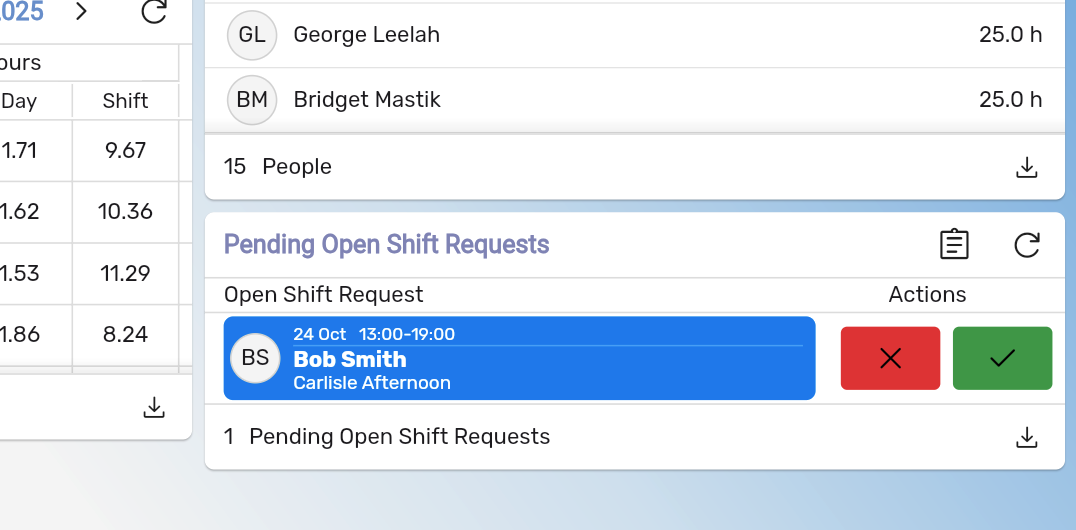Approve Bob Smith's open shift request
This screenshot has height=530, width=1076.
point(1002,358)
